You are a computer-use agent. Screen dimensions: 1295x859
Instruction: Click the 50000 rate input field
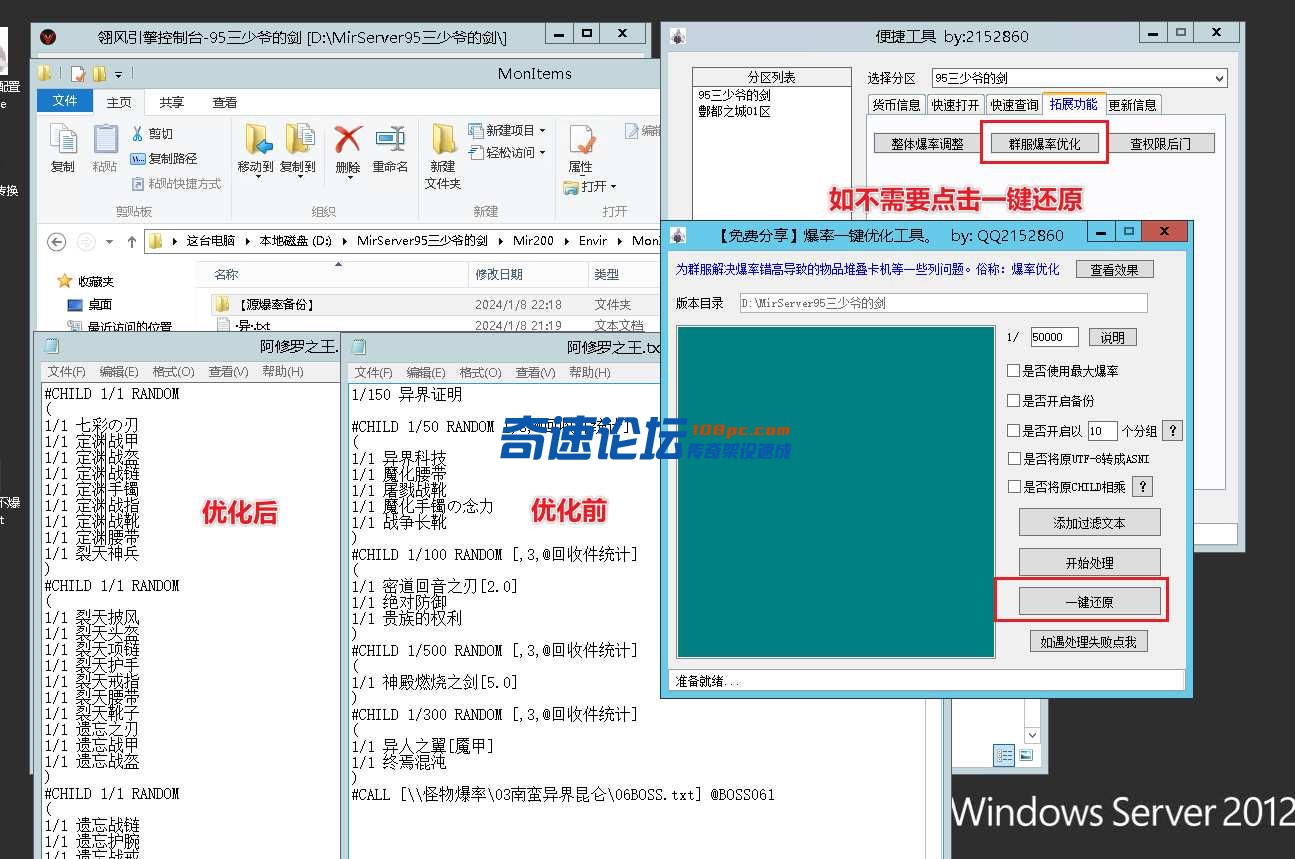point(1054,338)
